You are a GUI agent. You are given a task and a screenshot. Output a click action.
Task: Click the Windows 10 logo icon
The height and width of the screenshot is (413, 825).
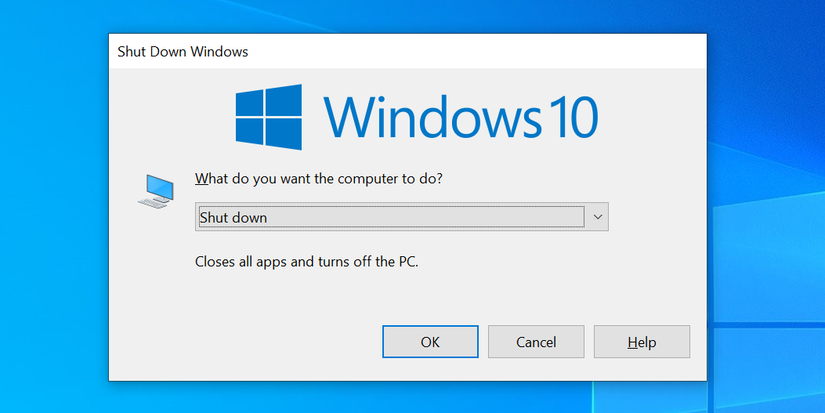point(268,117)
